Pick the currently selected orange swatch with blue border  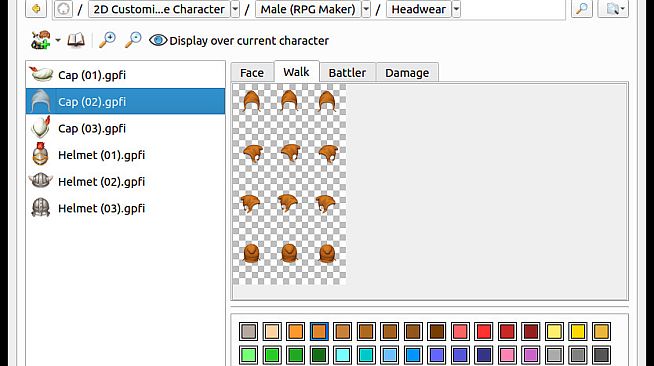(x=319, y=331)
